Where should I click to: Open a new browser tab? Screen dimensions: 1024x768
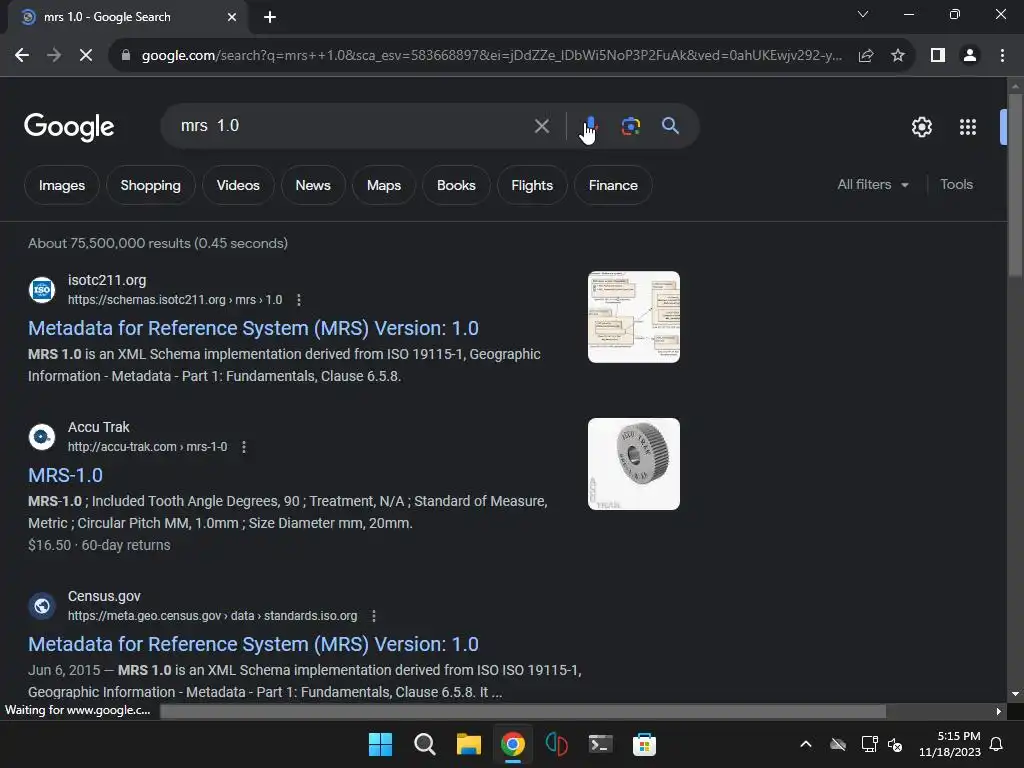coord(270,17)
